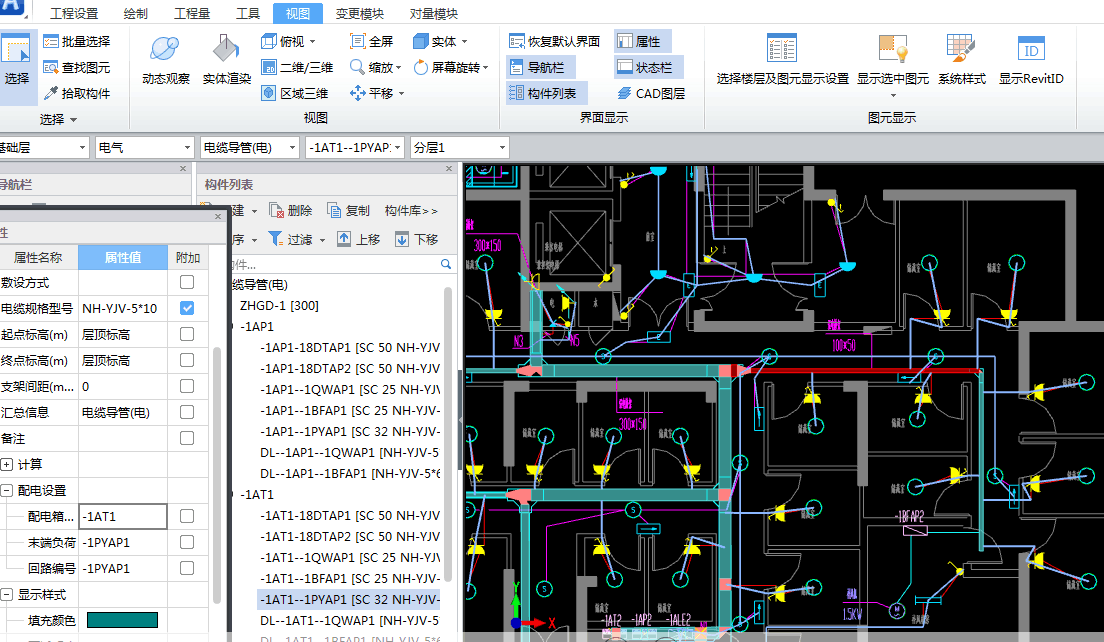Click the 批量选择 batch select icon
Image resolution: width=1104 pixels, height=642 pixels.
(x=51, y=42)
